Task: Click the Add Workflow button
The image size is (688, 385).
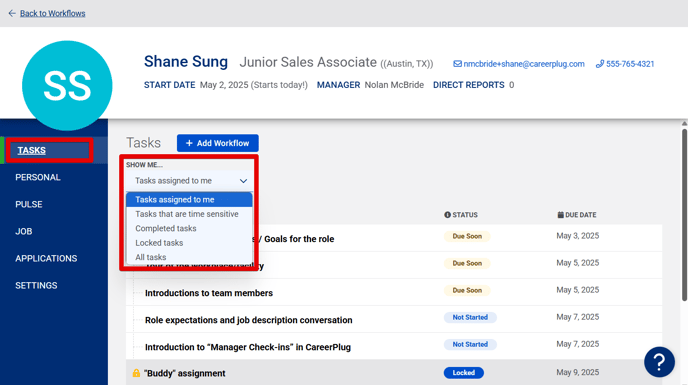Action: (218, 143)
